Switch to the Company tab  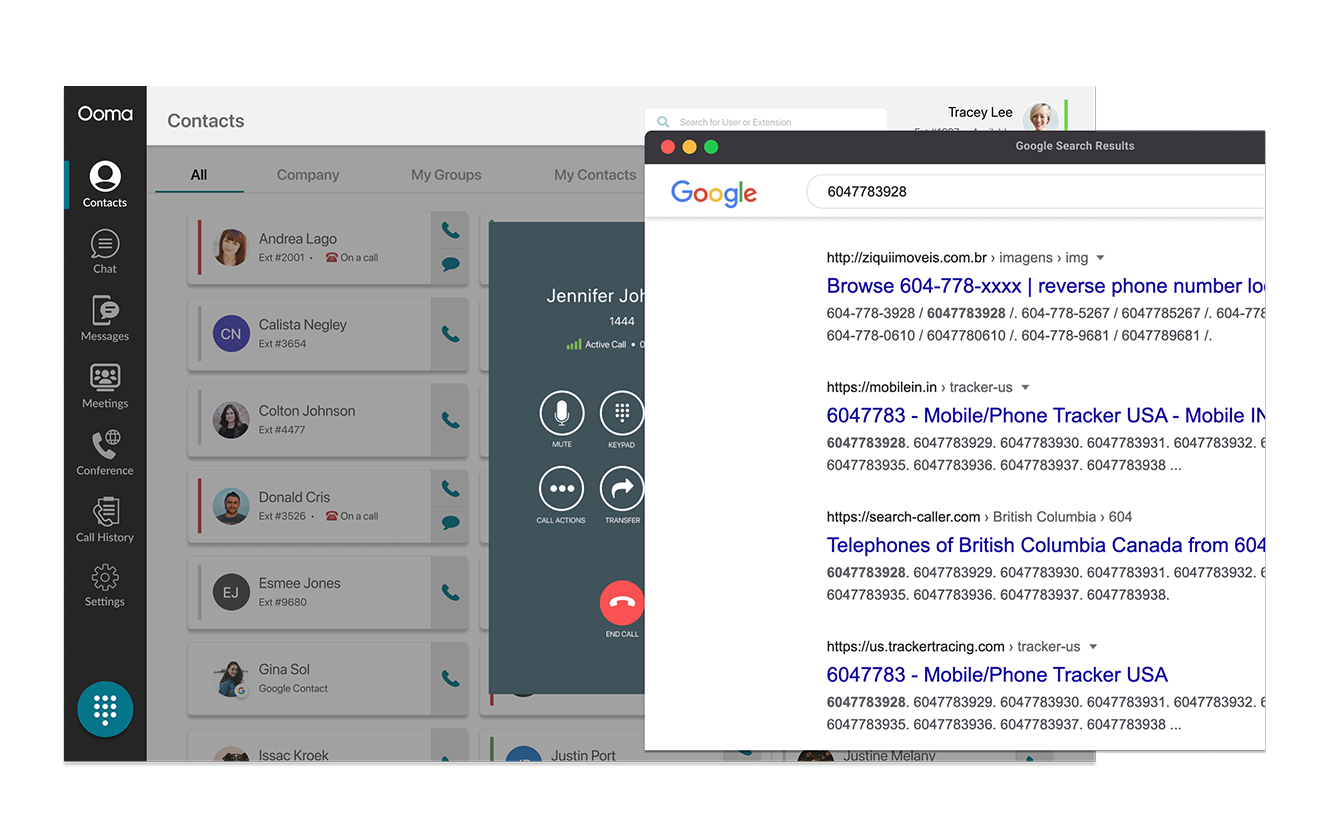click(x=308, y=175)
